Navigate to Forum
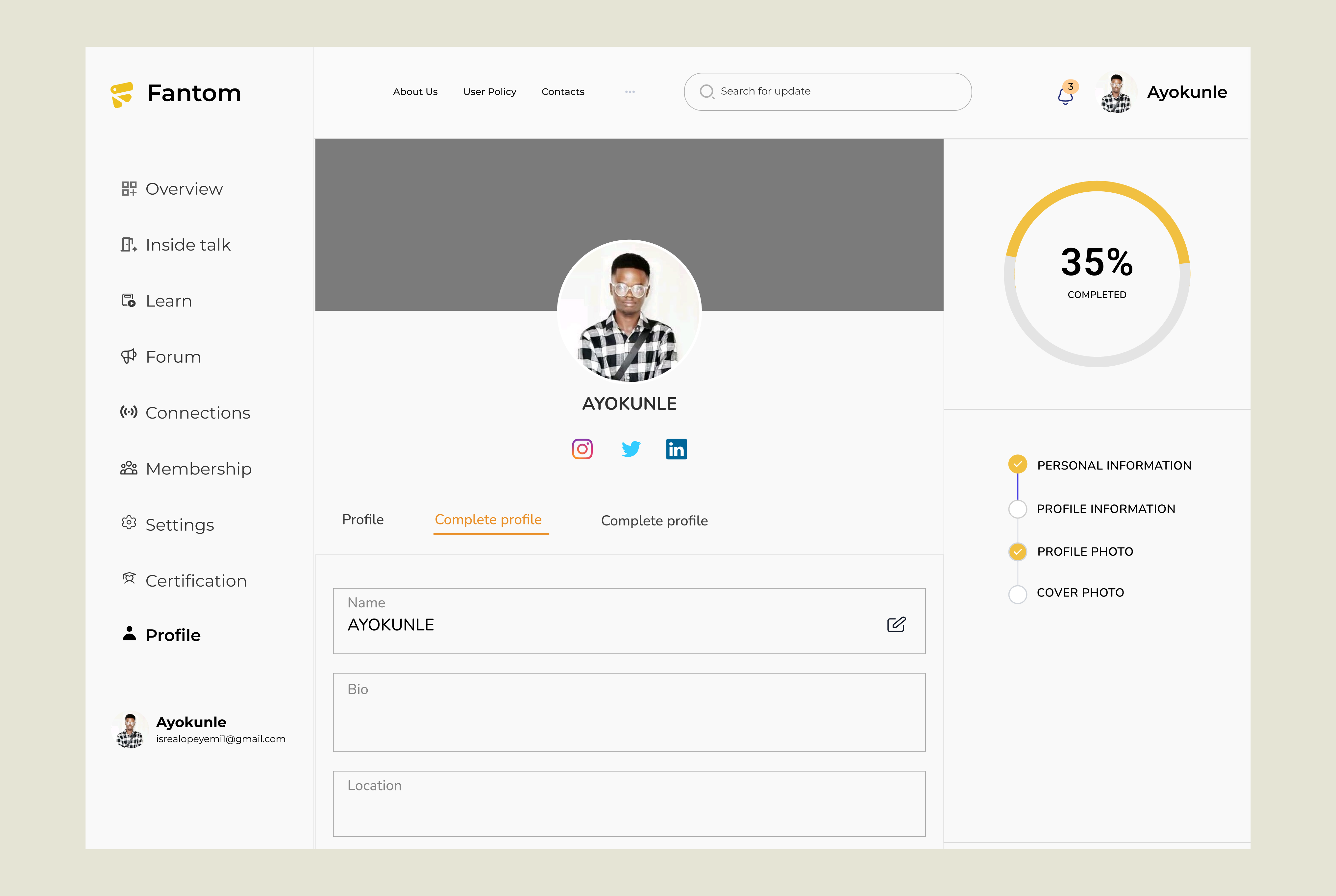Image resolution: width=1336 pixels, height=896 pixels. pos(161,357)
